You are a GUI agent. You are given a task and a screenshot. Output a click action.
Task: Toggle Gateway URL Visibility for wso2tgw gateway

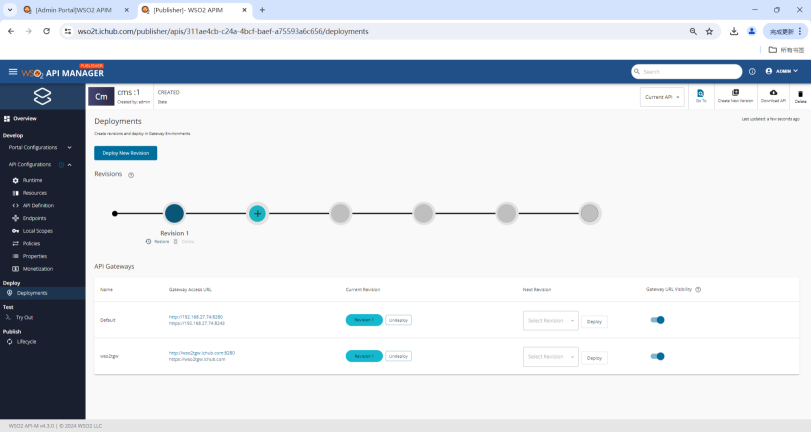click(658, 356)
